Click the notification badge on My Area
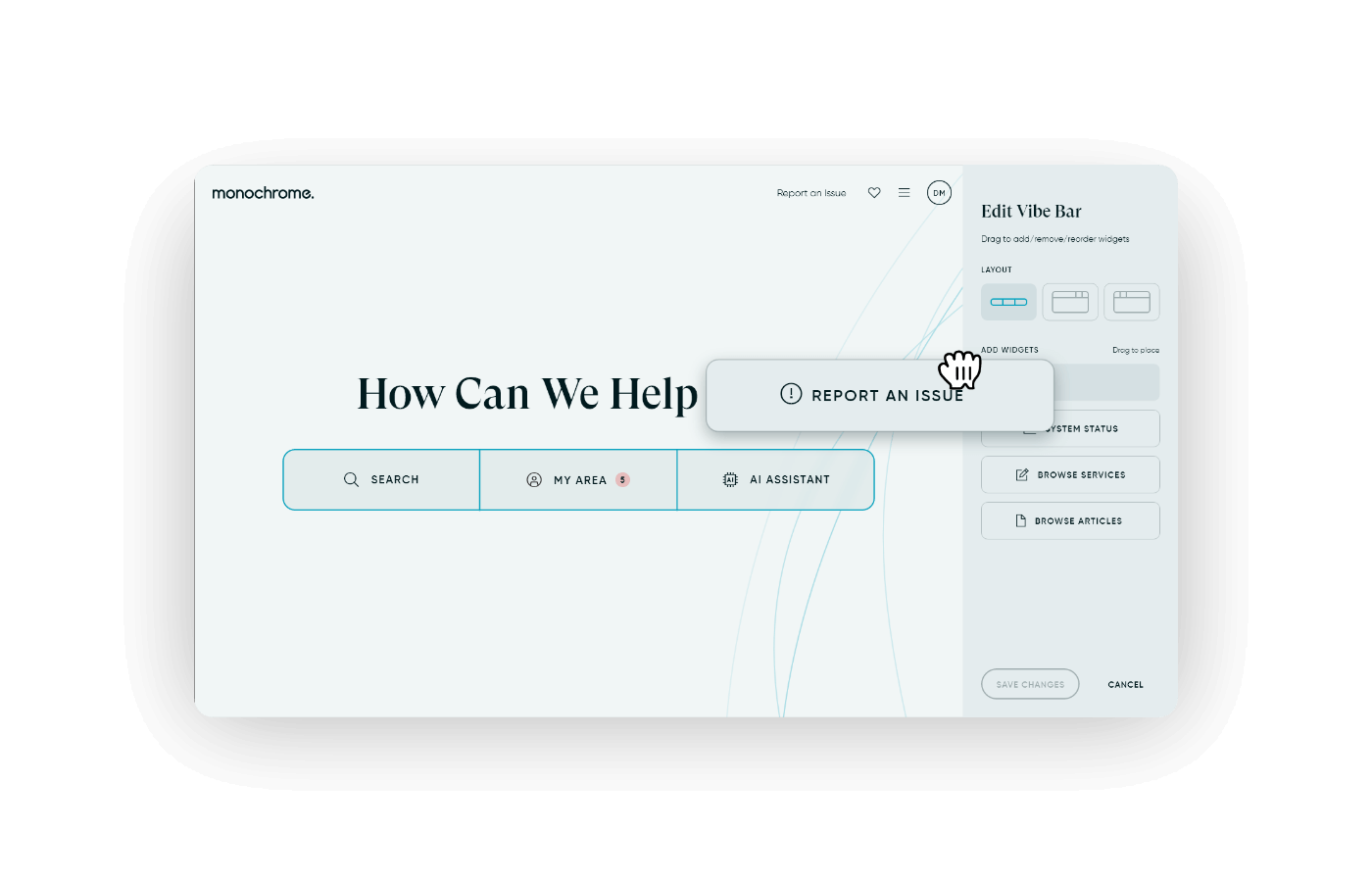1372x882 pixels. 622,479
